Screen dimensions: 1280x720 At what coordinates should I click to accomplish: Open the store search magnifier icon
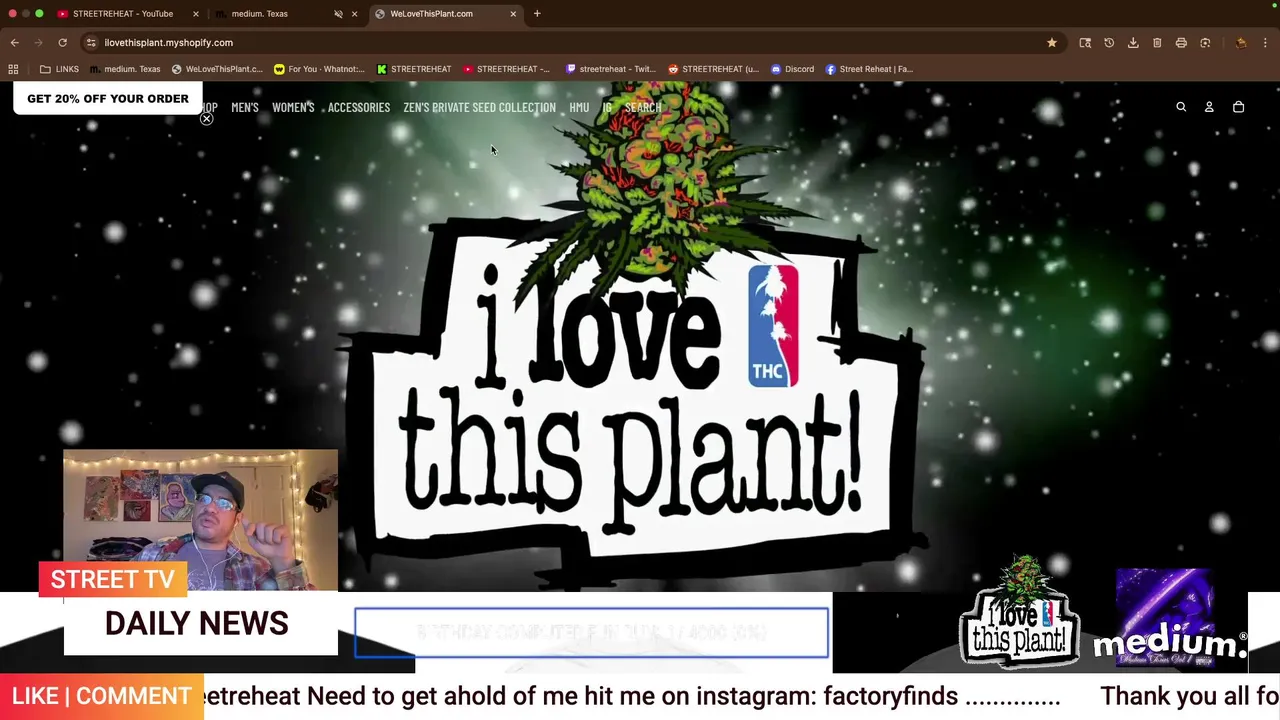pos(1181,107)
